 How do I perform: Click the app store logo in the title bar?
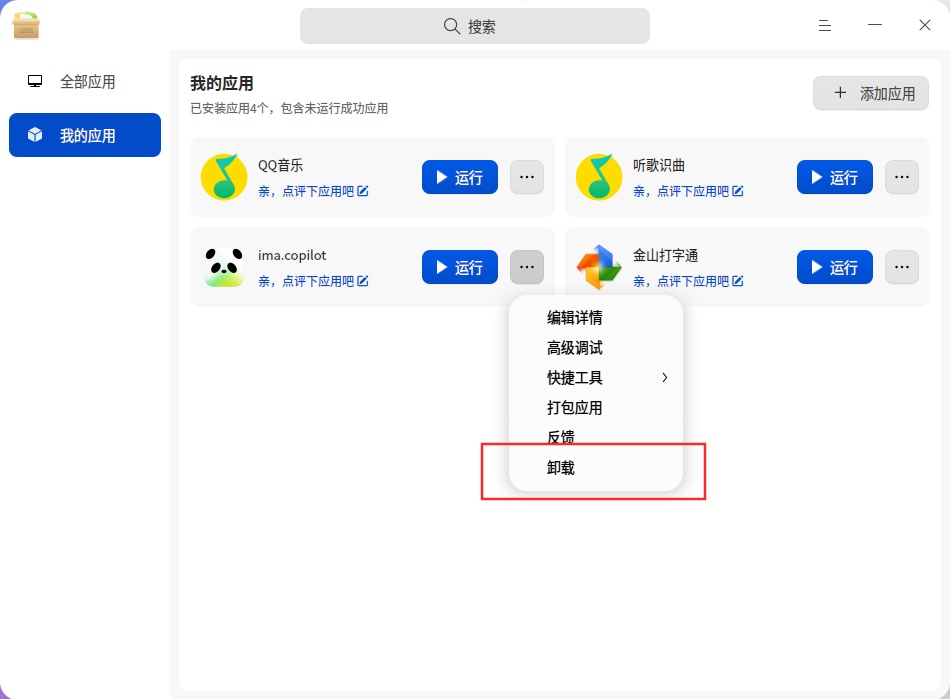click(x=26, y=26)
